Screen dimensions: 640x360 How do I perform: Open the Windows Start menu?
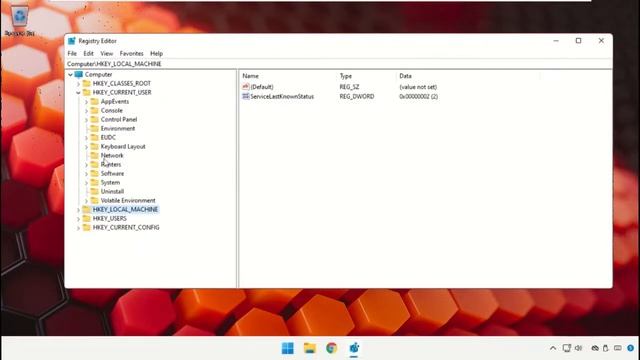pyautogui.click(x=288, y=348)
